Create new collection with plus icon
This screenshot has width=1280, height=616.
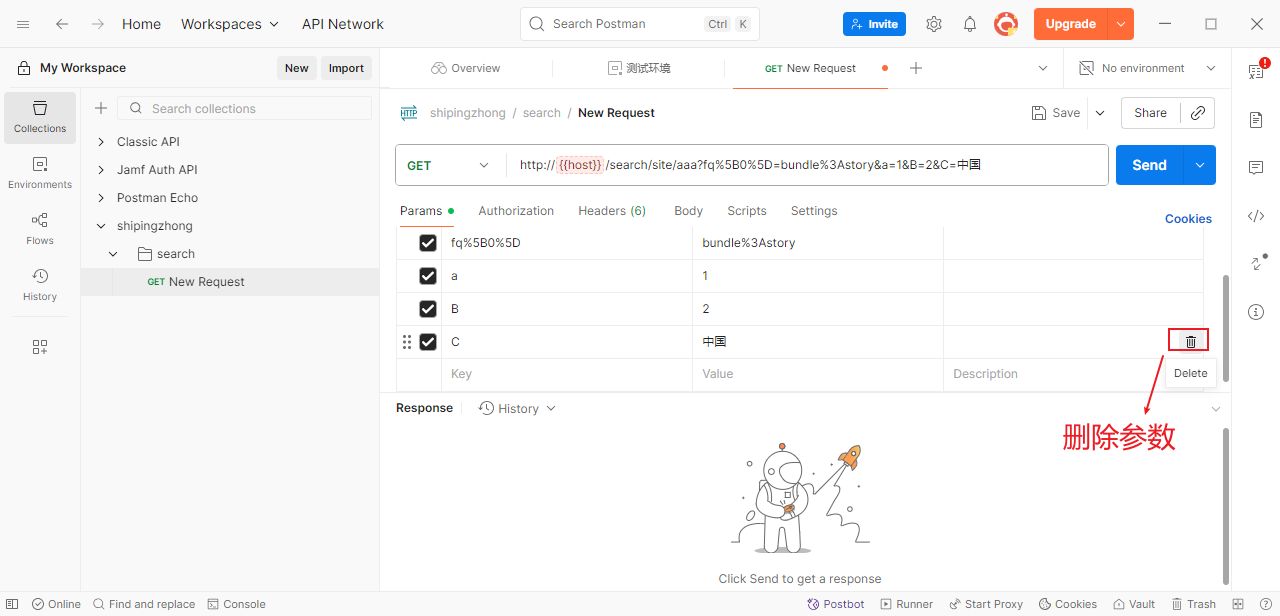[x=100, y=109]
